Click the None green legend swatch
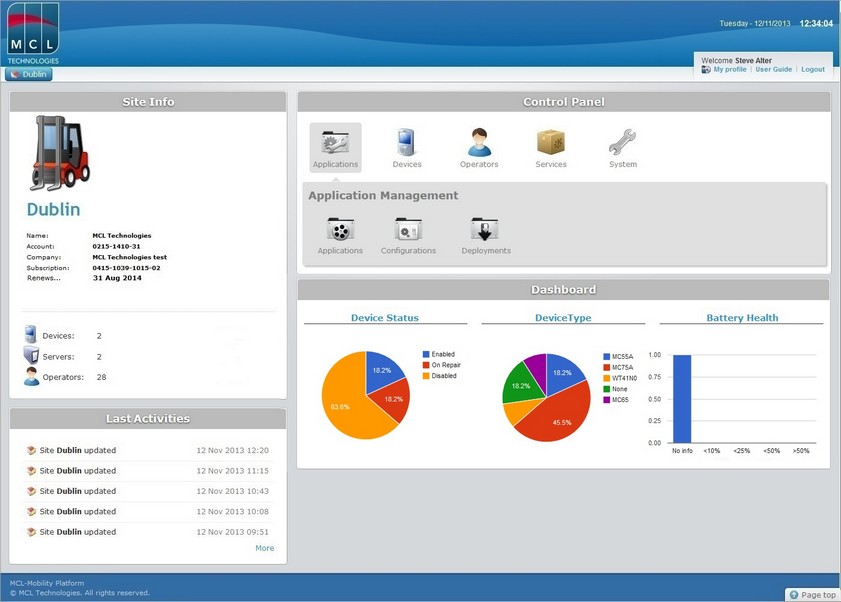The height and width of the screenshot is (602, 841). 607,388
